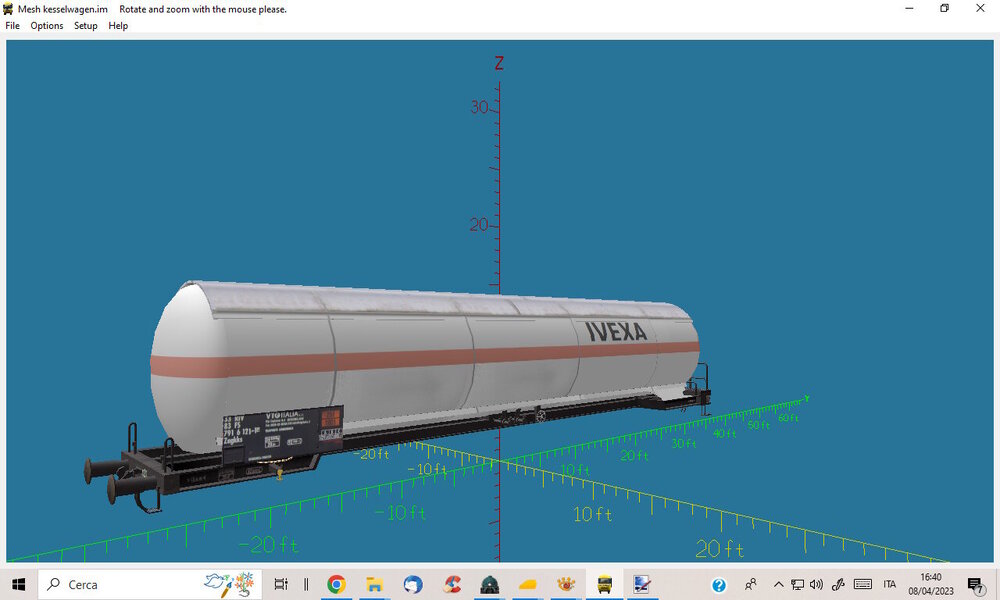Open the orange monster-face app on taskbar
1000x600 pixels.
pyautogui.click(x=566, y=584)
